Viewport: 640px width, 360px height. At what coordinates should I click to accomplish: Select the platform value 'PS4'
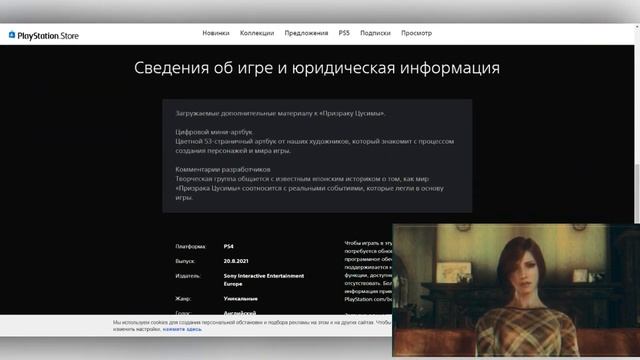[x=229, y=247]
